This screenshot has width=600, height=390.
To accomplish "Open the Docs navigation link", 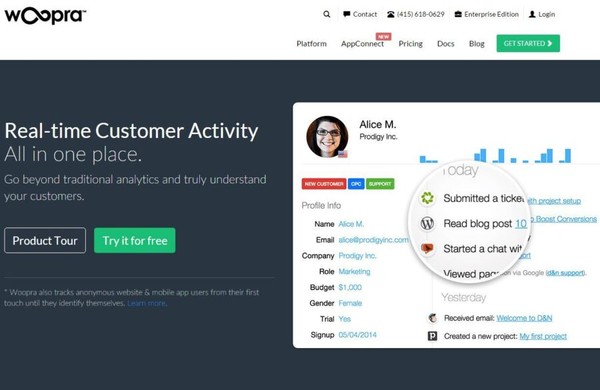I will (x=446, y=44).
